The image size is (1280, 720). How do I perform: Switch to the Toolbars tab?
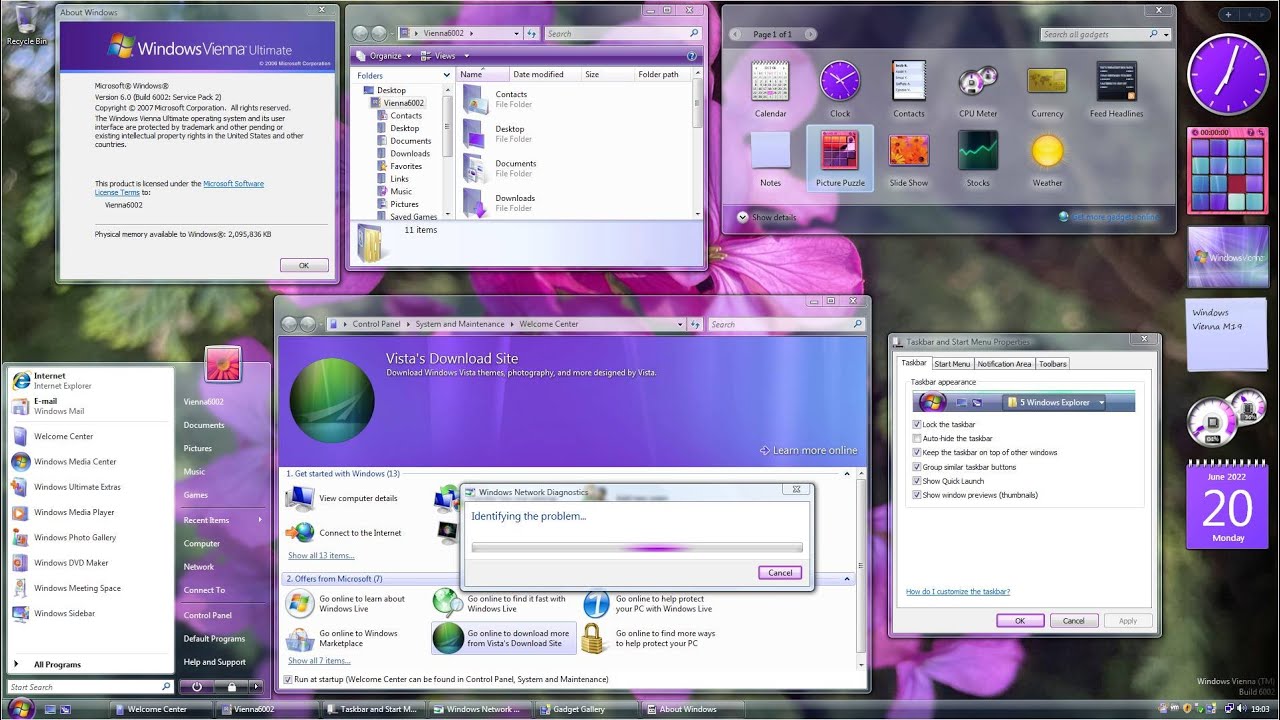[x=1052, y=364]
